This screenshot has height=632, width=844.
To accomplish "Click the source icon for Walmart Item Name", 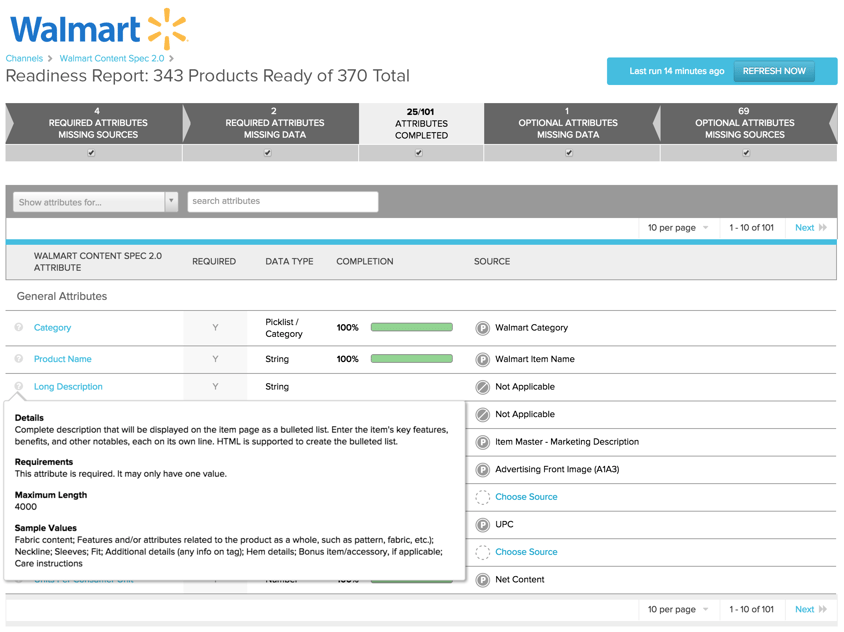I will pyautogui.click(x=482, y=359).
